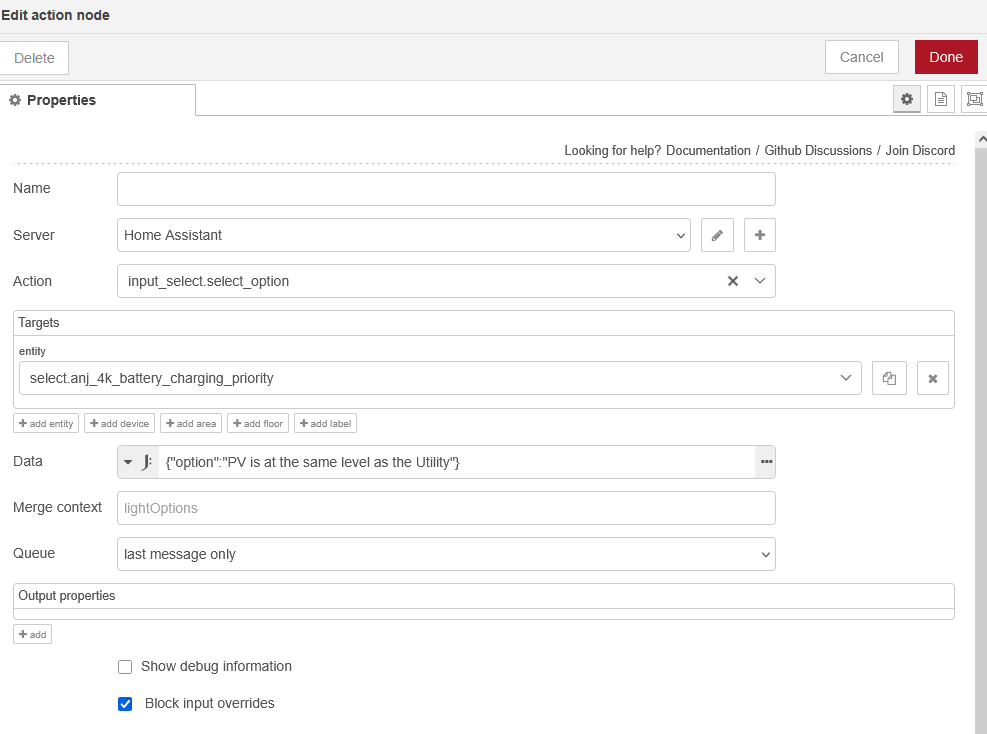
Task: Open the Documentation link
Action: (x=708, y=150)
